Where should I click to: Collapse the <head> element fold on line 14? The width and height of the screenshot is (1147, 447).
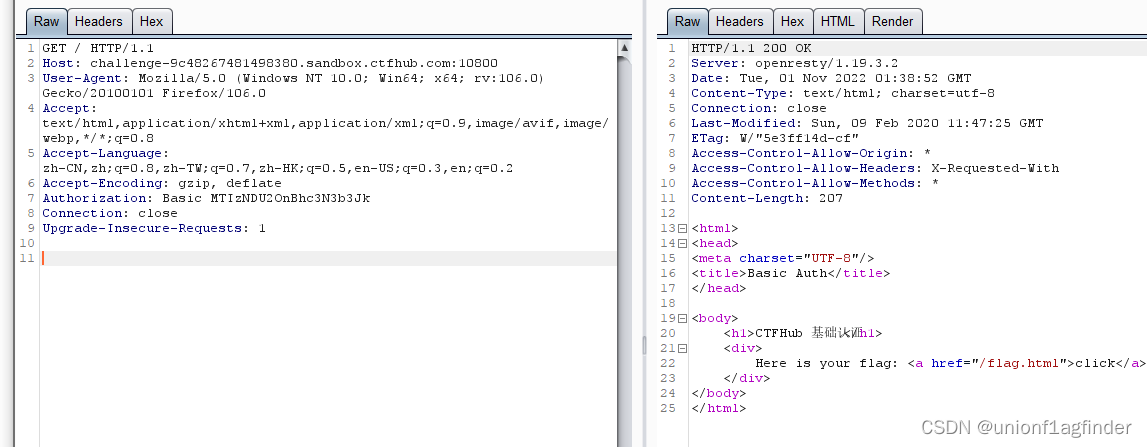(x=682, y=244)
